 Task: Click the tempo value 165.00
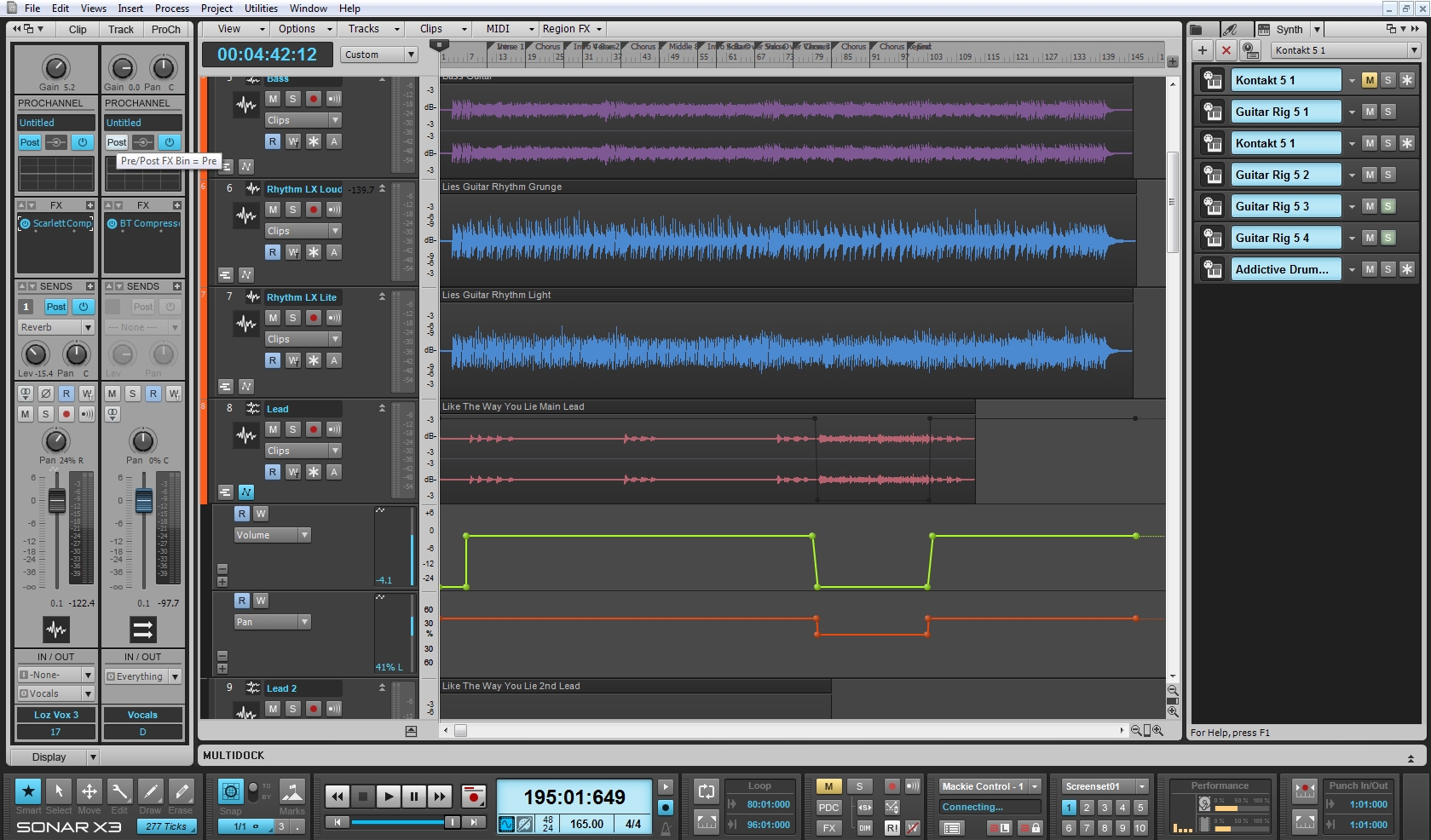586,824
